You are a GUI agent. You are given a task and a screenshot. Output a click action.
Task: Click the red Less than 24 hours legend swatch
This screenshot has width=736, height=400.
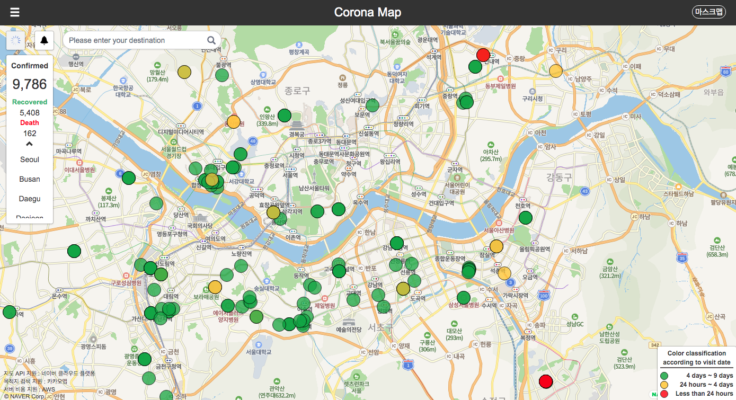[664, 394]
